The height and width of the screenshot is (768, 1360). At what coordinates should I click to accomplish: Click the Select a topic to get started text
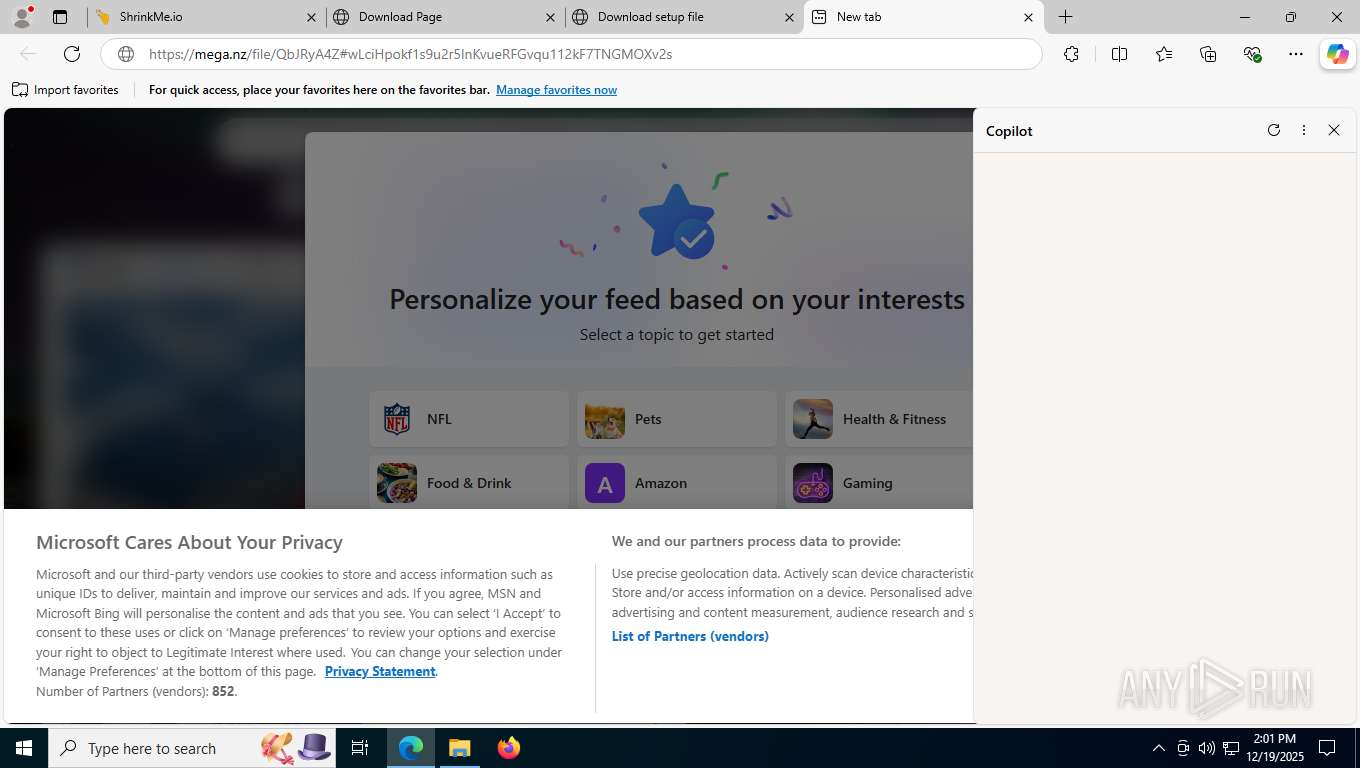tap(677, 334)
